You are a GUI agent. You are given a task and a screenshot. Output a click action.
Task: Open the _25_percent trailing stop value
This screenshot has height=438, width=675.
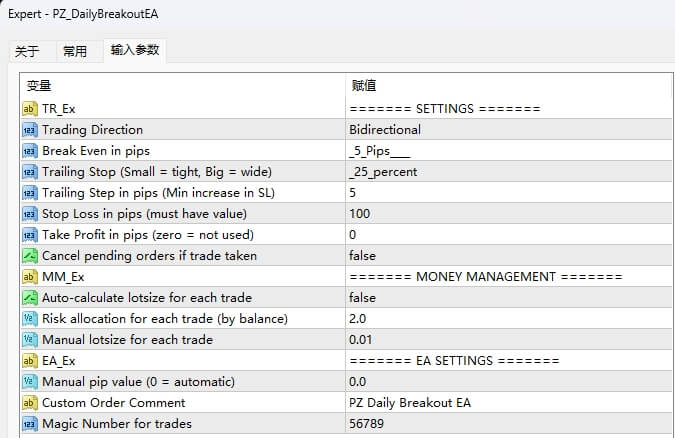tap(383, 171)
